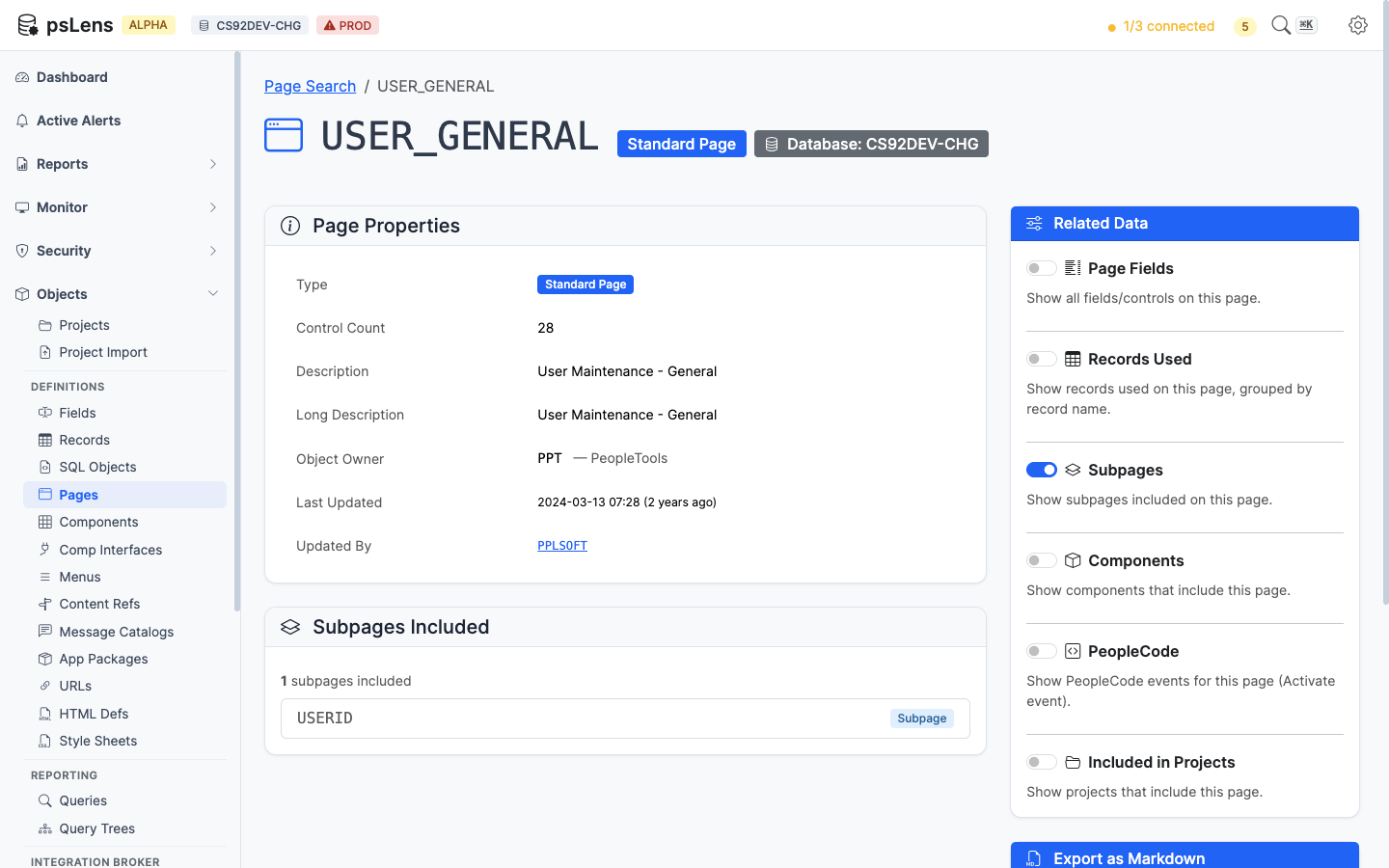Turn off the Subpages toggle
This screenshot has width=1389, height=868.
click(x=1042, y=470)
